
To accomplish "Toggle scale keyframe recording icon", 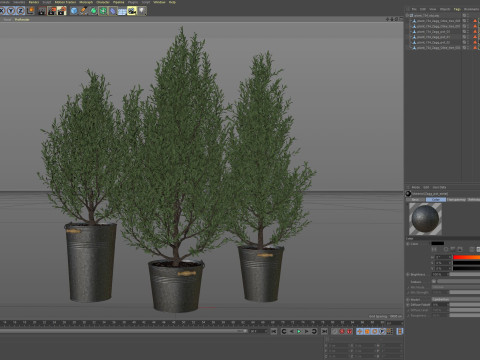I will 367,331.
